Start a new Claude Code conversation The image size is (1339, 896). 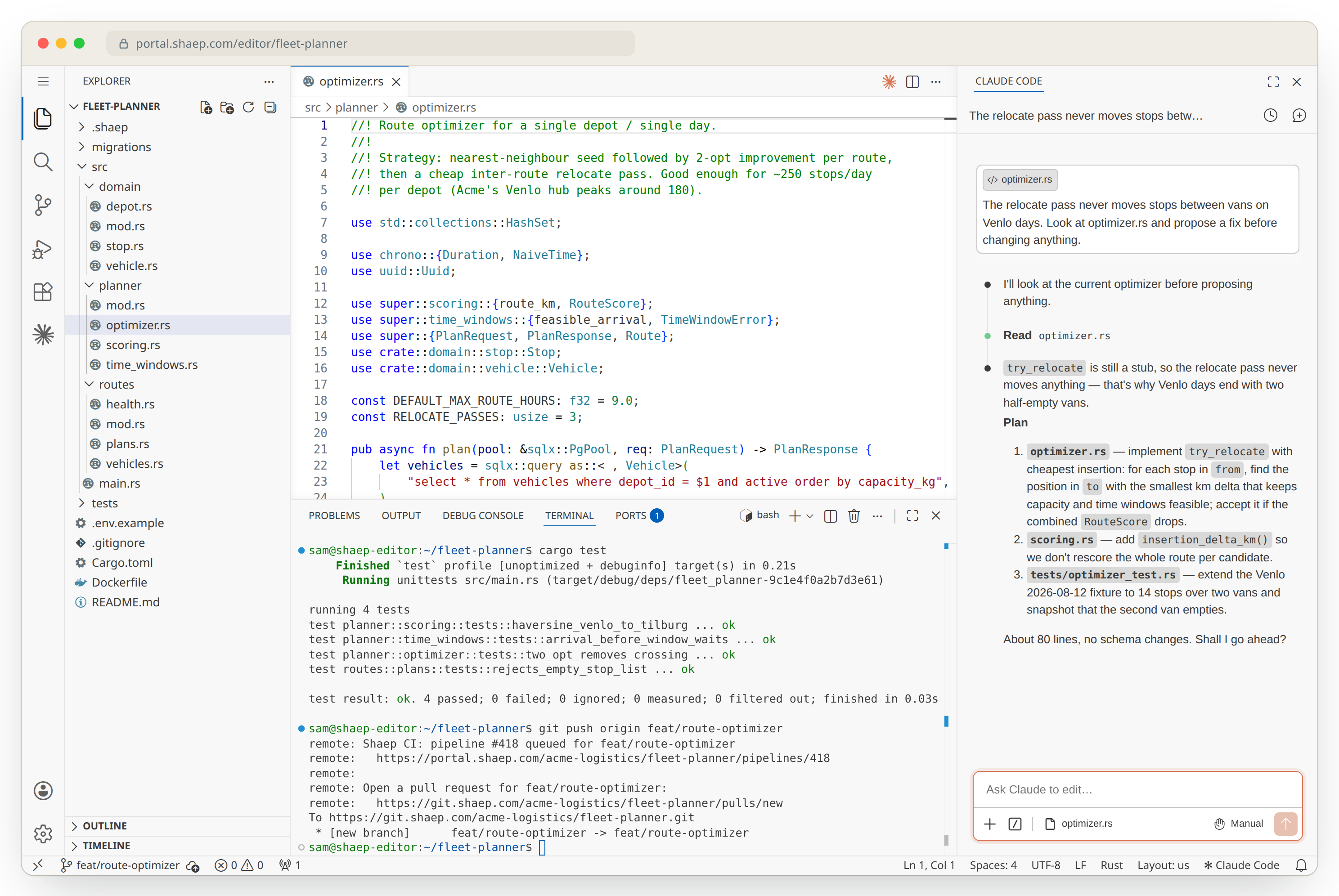point(1299,116)
